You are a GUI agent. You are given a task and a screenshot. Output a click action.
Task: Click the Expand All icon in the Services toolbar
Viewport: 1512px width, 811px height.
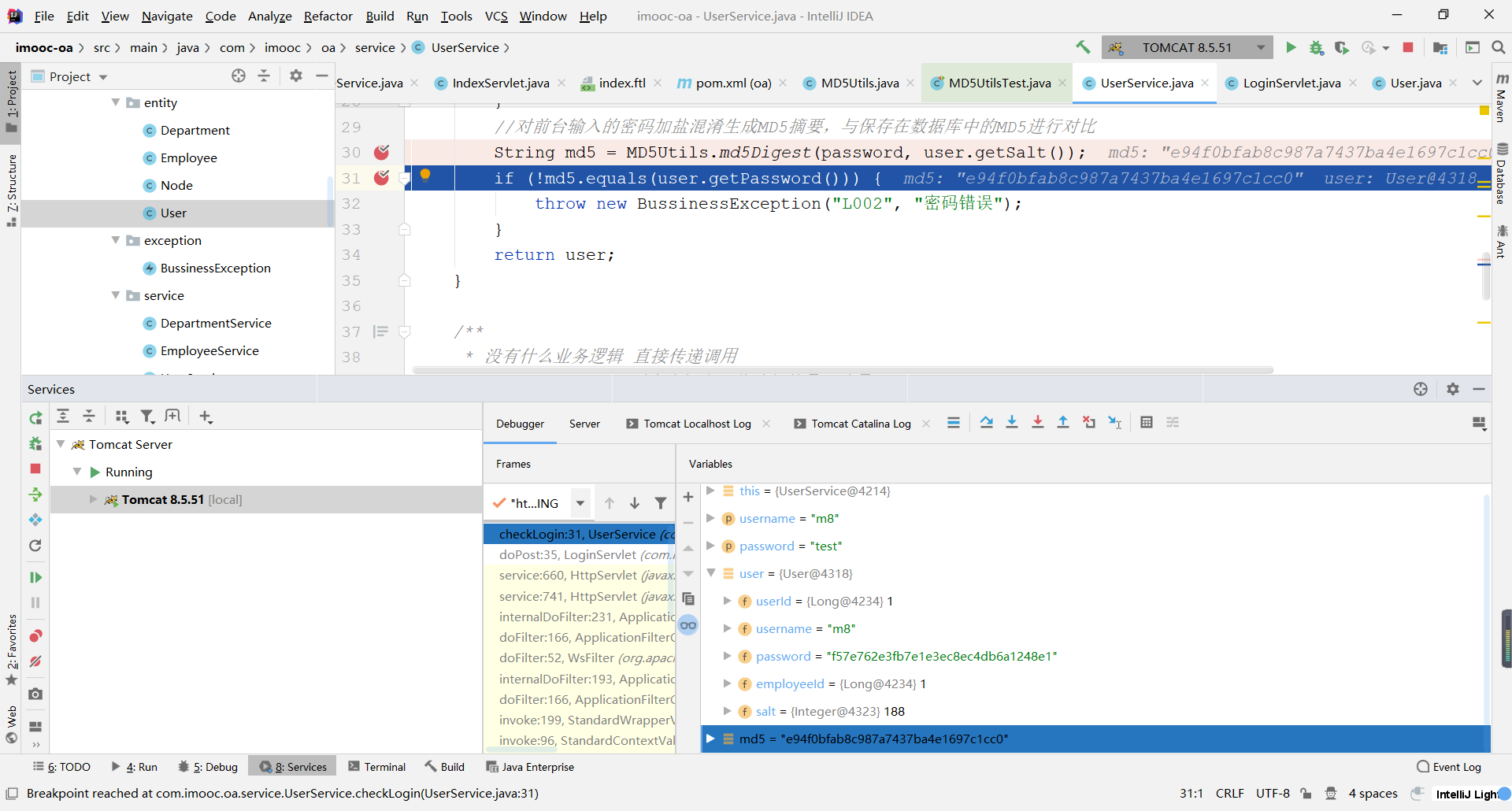pyautogui.click(x=63, y=417)
